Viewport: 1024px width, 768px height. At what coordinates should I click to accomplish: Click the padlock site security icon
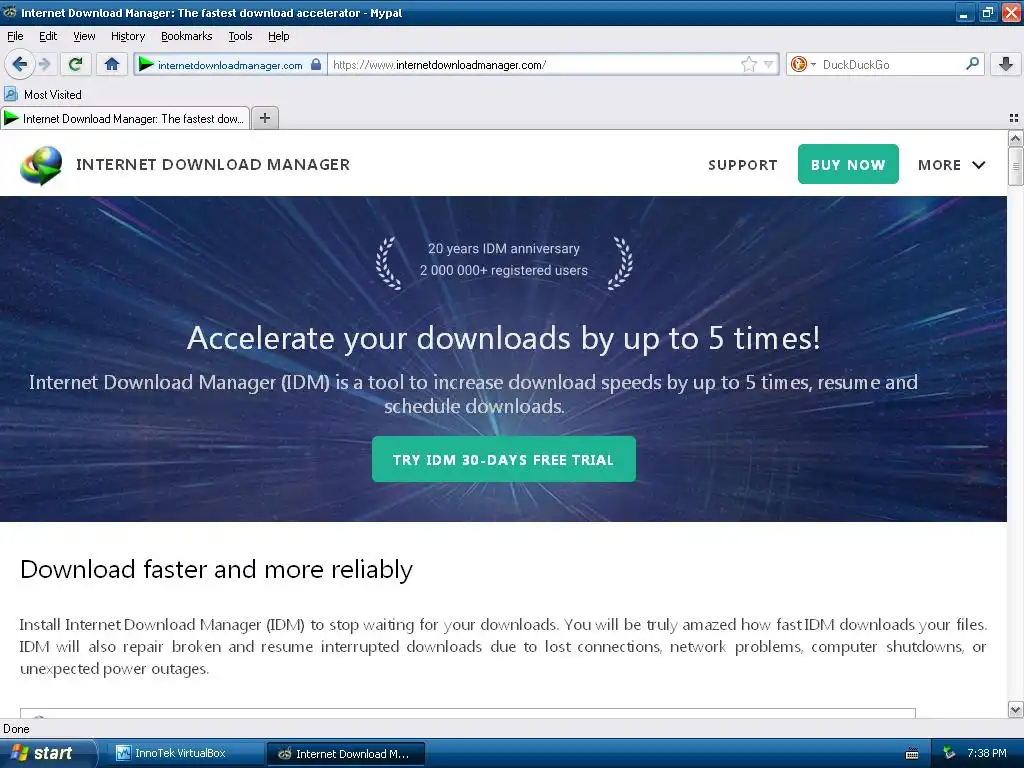(x=316, y=64)
